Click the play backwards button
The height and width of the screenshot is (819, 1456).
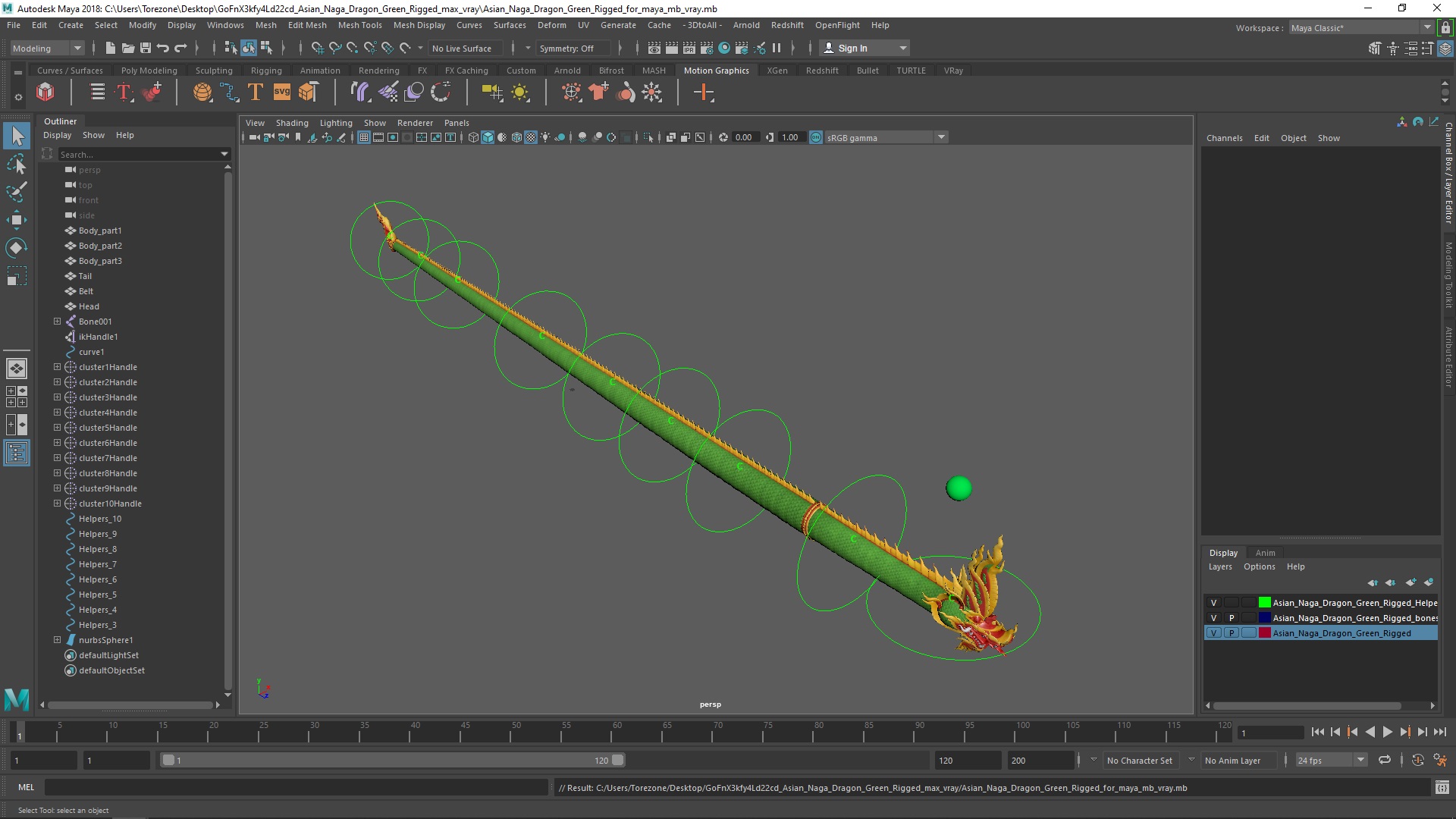click(x=1370, y=732)
